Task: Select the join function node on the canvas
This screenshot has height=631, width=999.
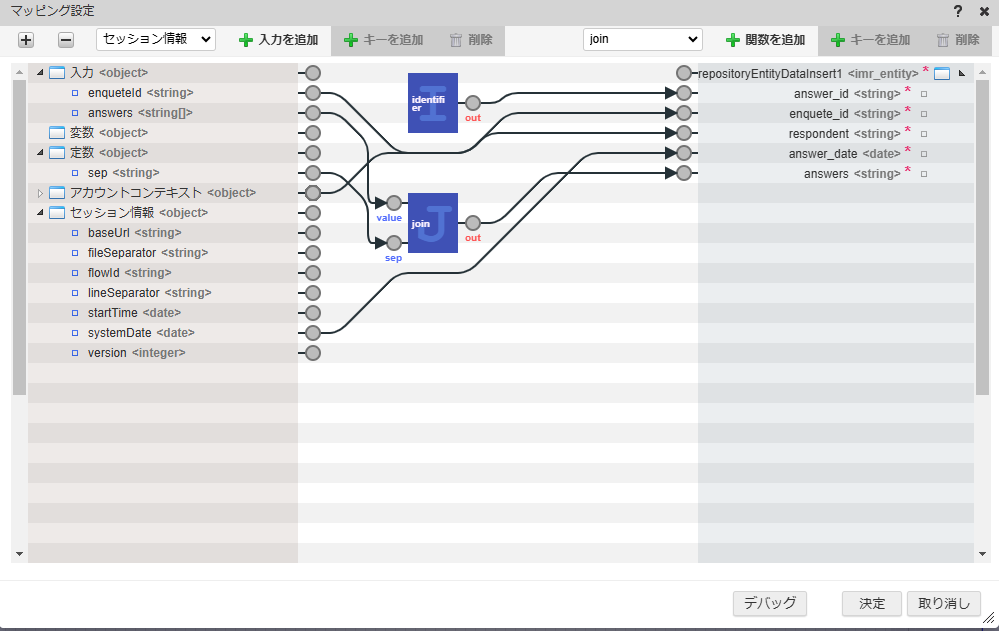Action: click(x=432, y=225)
